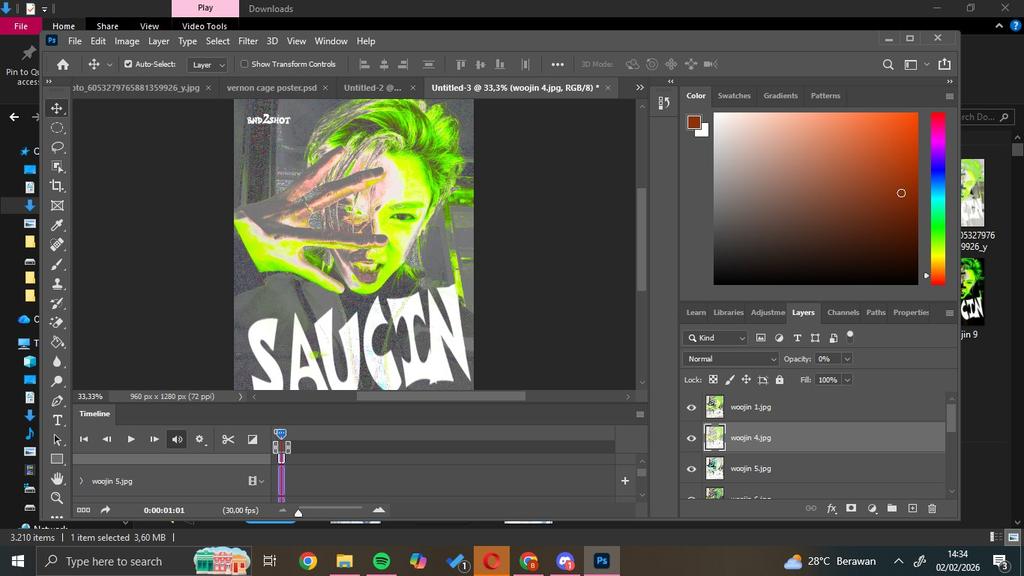Select the Clone Stamp tool
Screen dimensions: 1024x576
coord(57,283)
